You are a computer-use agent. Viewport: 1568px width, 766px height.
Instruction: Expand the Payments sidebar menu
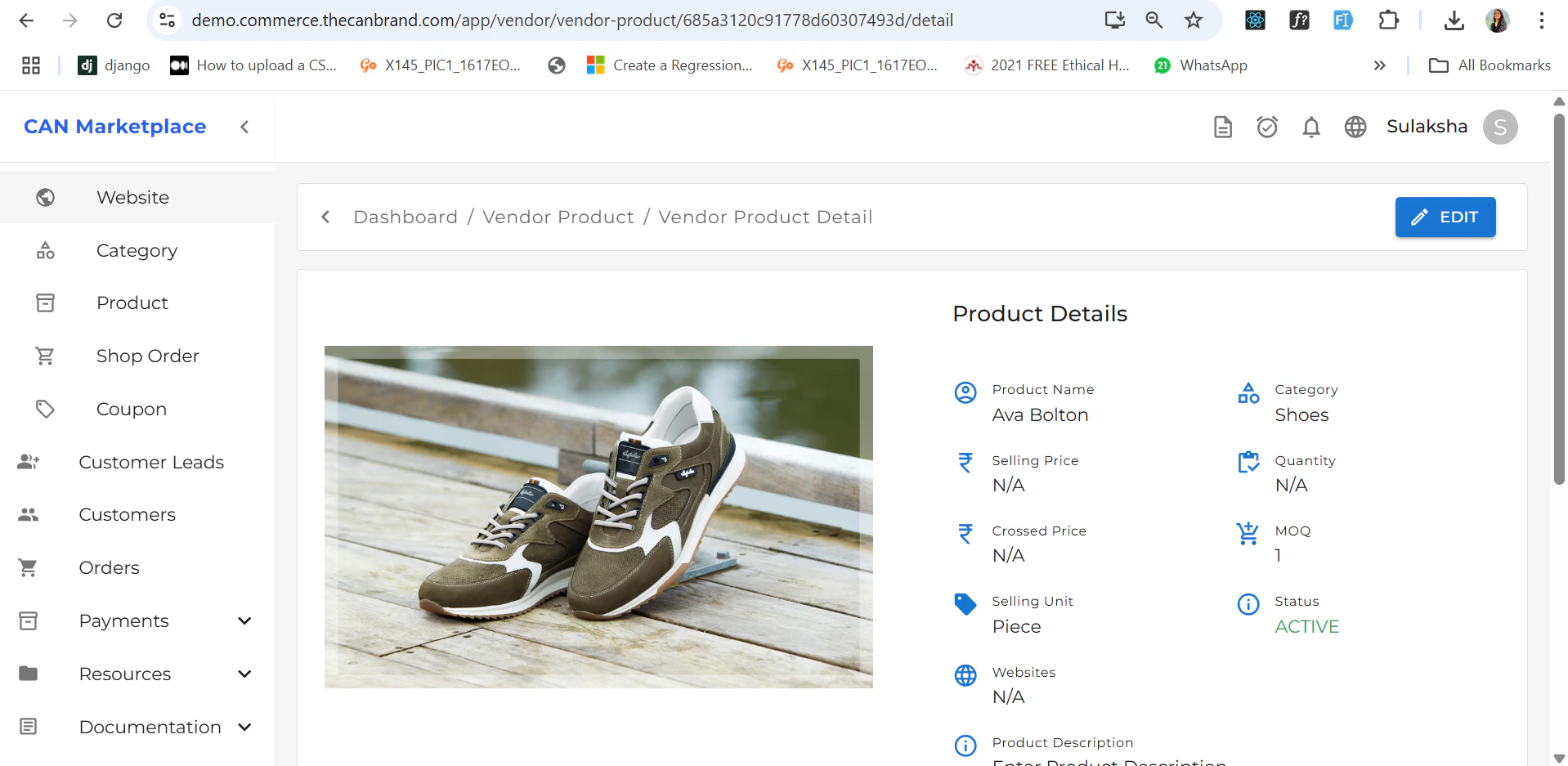click(x=244, y=620)
